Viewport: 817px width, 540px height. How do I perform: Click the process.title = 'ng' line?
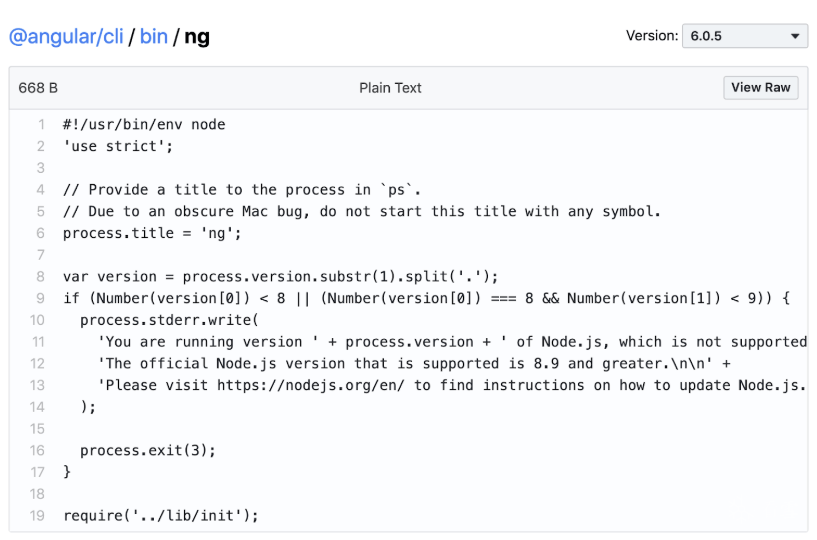pos(152,233)
